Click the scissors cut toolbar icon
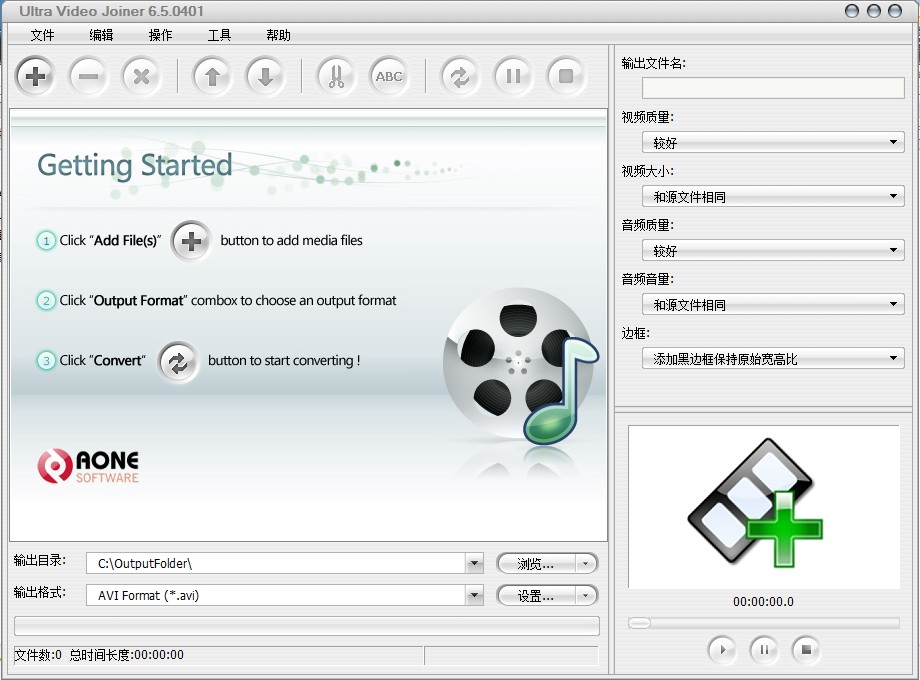 (336, 77)
